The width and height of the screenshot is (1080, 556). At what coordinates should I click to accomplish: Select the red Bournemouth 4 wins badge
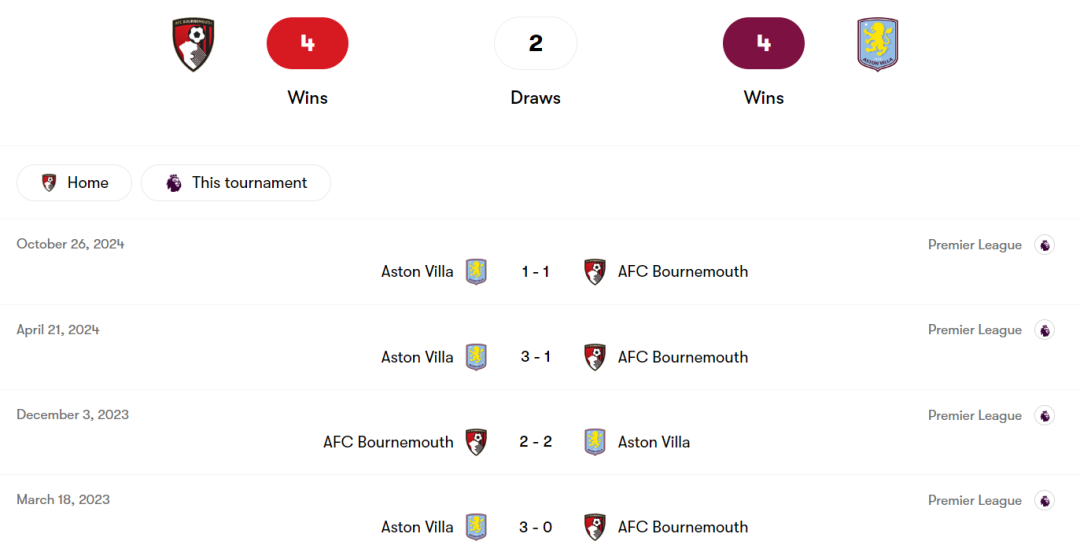tap(307, 43)
